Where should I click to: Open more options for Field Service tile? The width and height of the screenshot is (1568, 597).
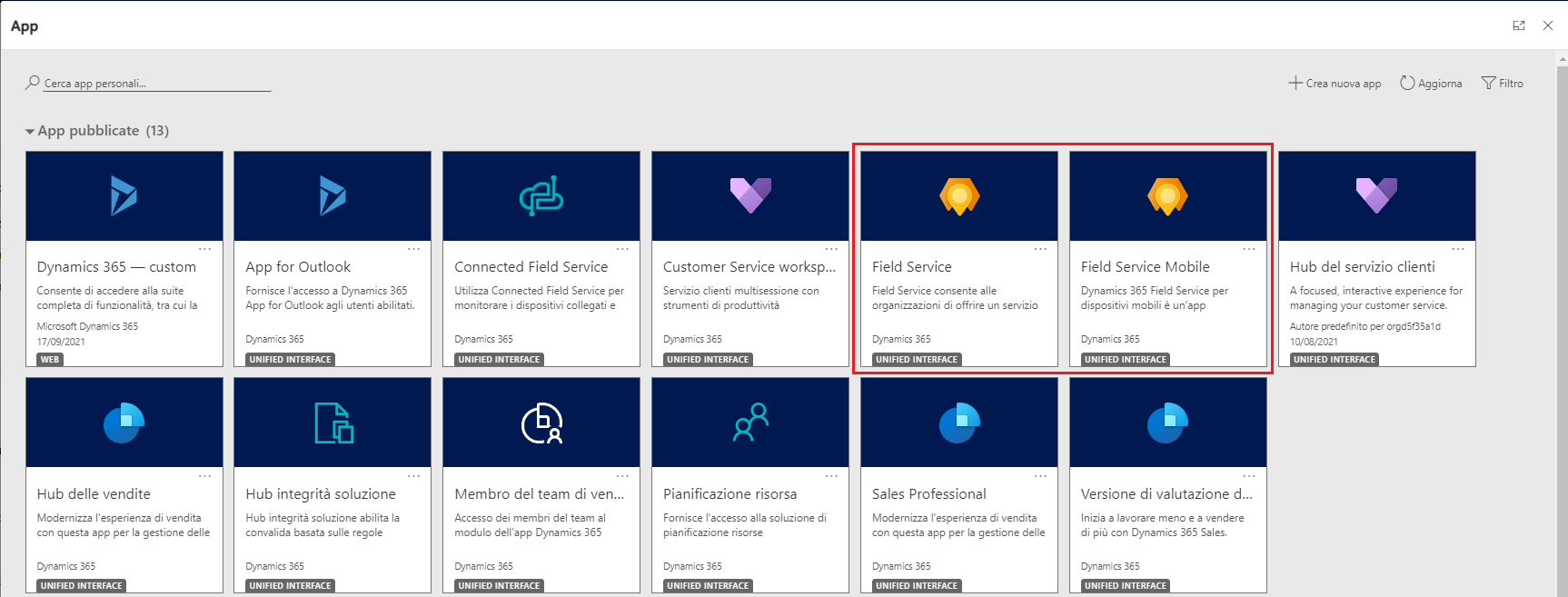click(1041, 249)
